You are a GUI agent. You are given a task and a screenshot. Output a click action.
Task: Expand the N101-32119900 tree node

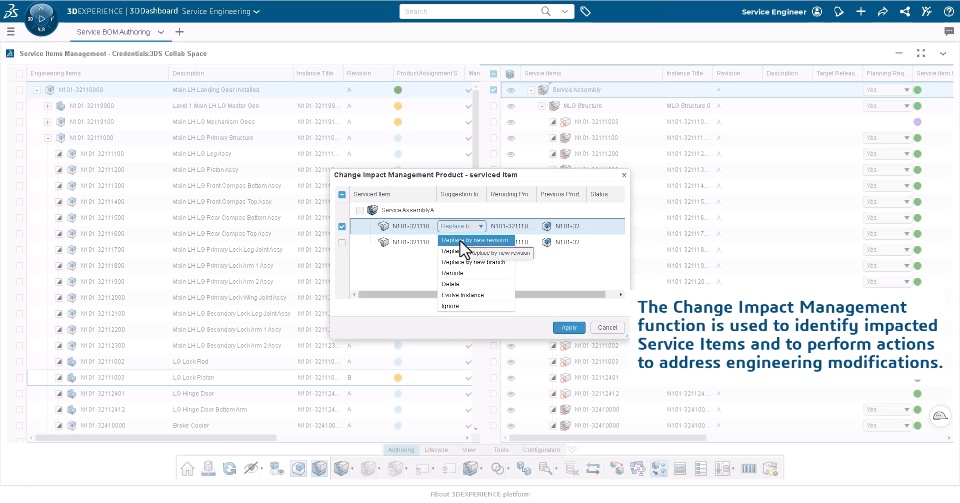click(48, 106)
